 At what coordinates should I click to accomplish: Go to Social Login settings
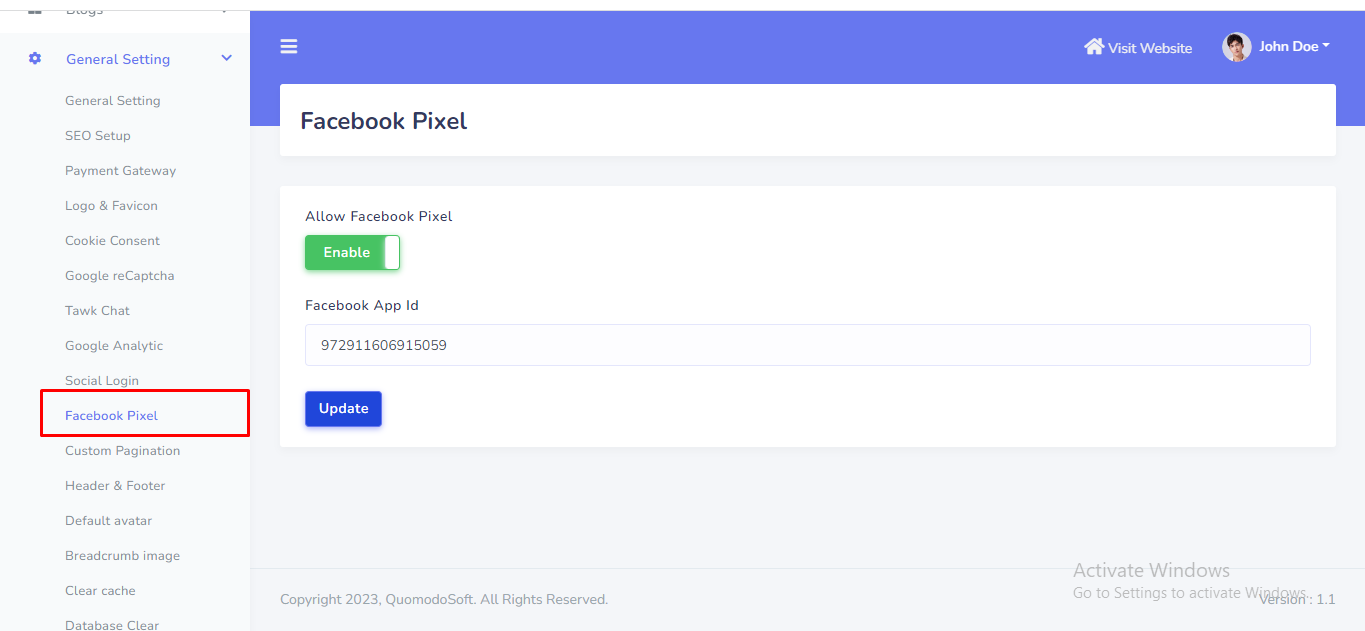click(102, 381)
